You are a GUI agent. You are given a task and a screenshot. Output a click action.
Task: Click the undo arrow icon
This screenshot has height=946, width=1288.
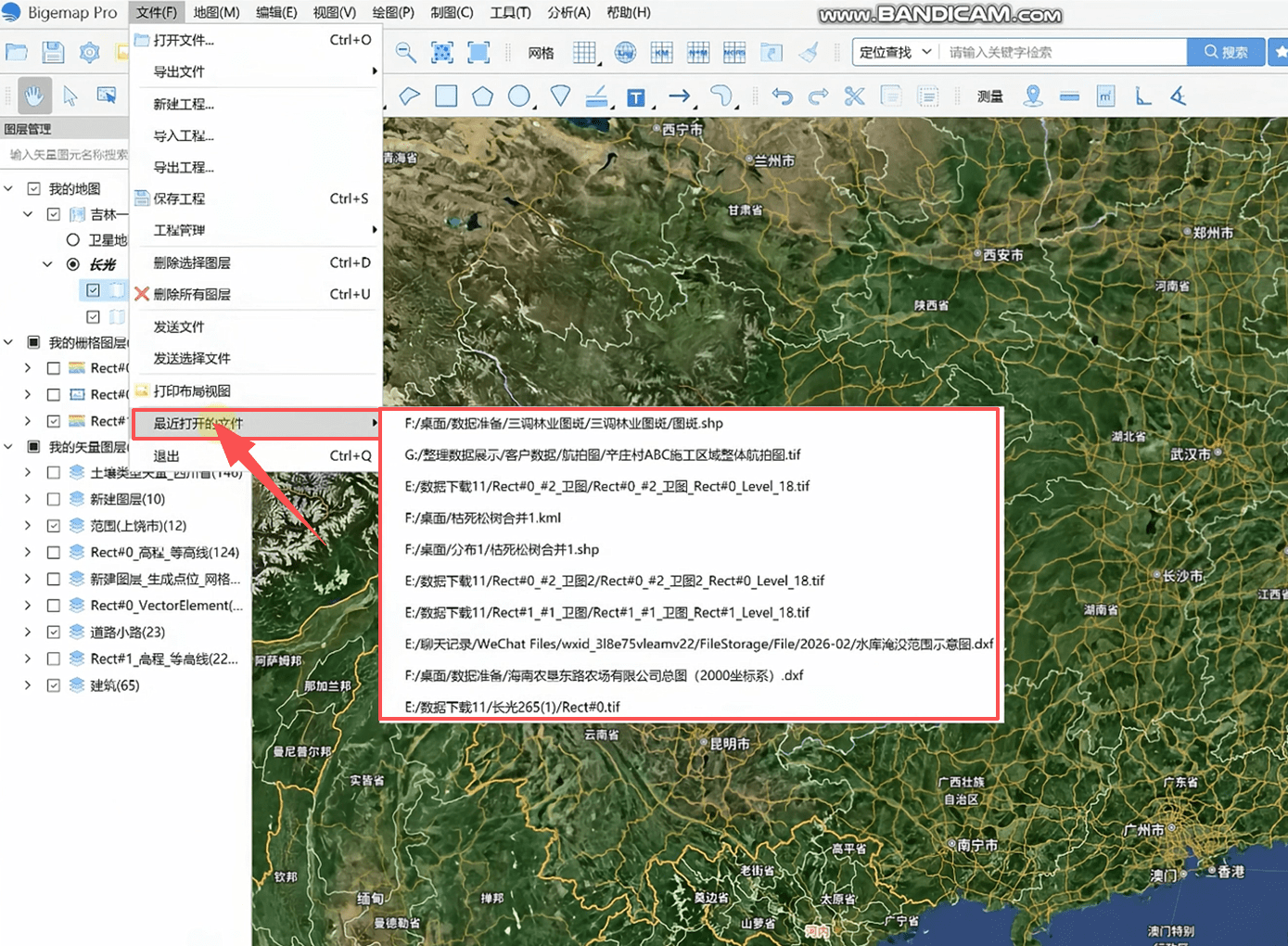tap(783, 96)
